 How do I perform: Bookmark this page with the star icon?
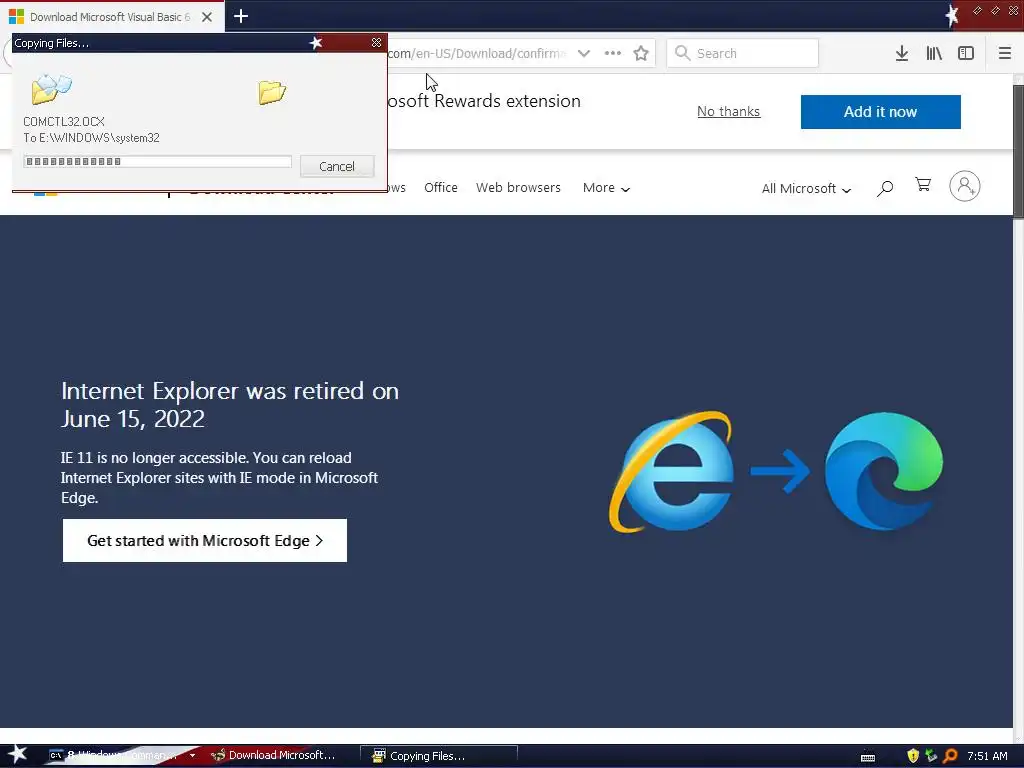(x=641, y=54)
